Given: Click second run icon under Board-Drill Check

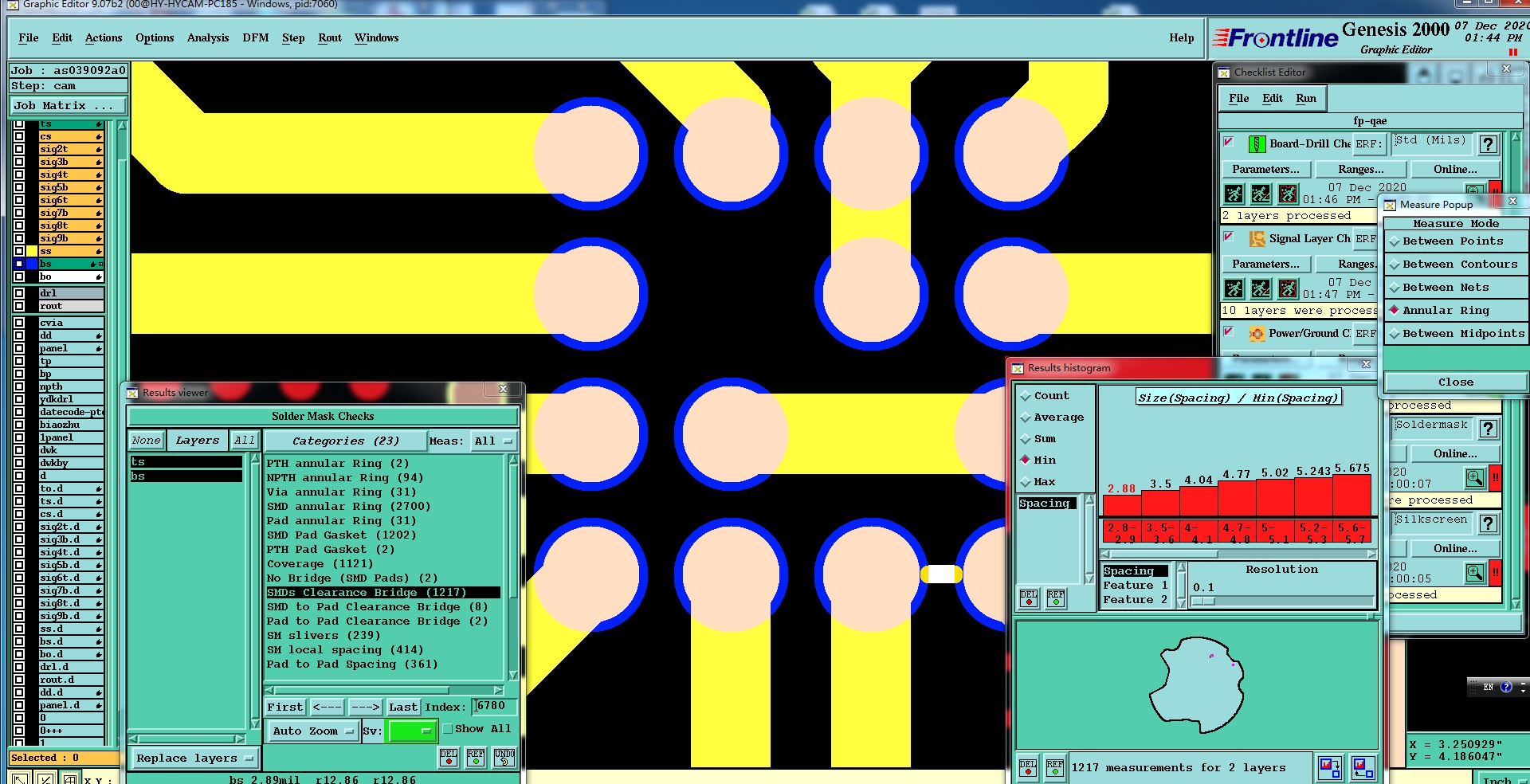Looking at the screenshot, I should (x=1261, y=194).
